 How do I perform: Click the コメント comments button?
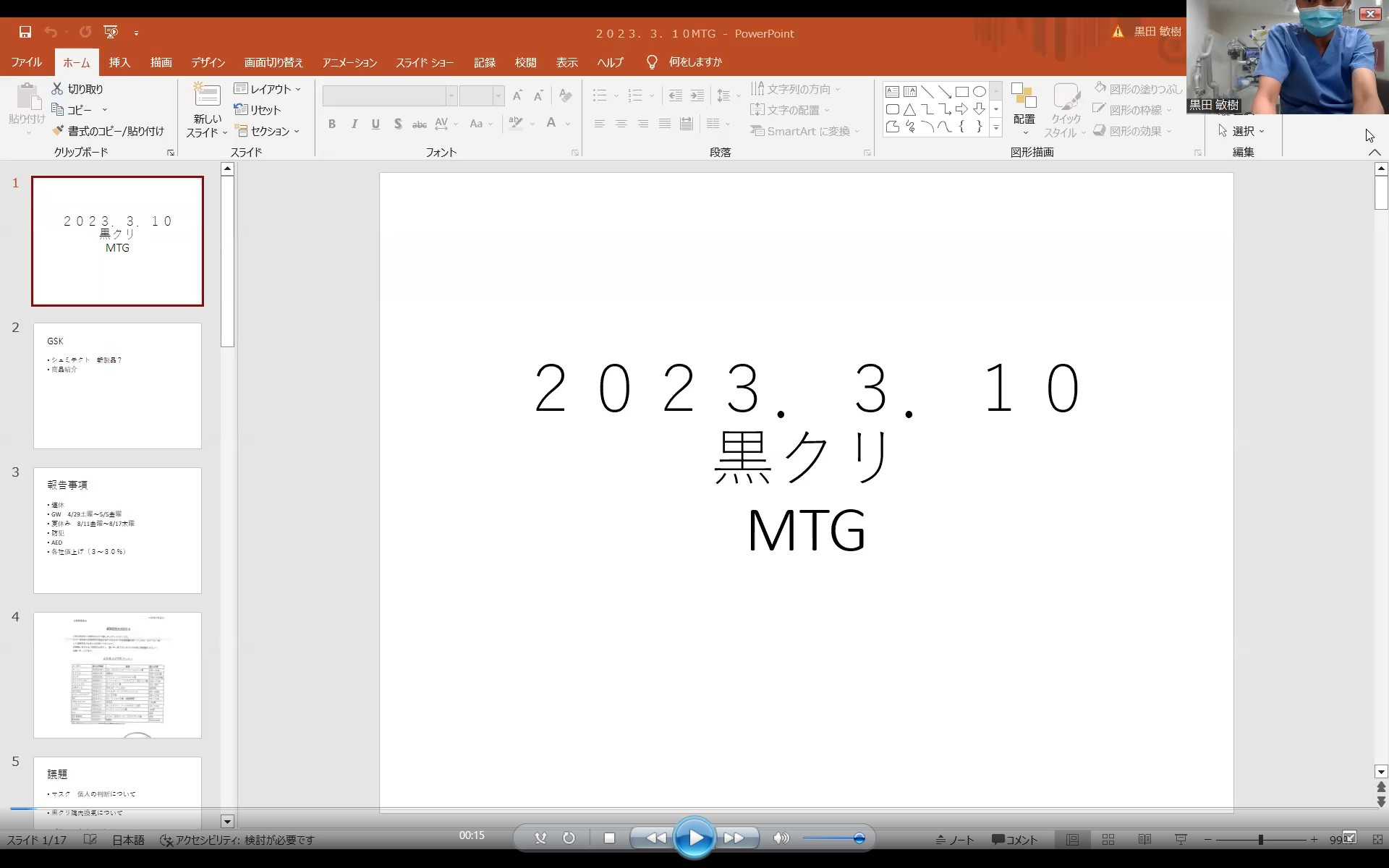tap(1014, 840)
